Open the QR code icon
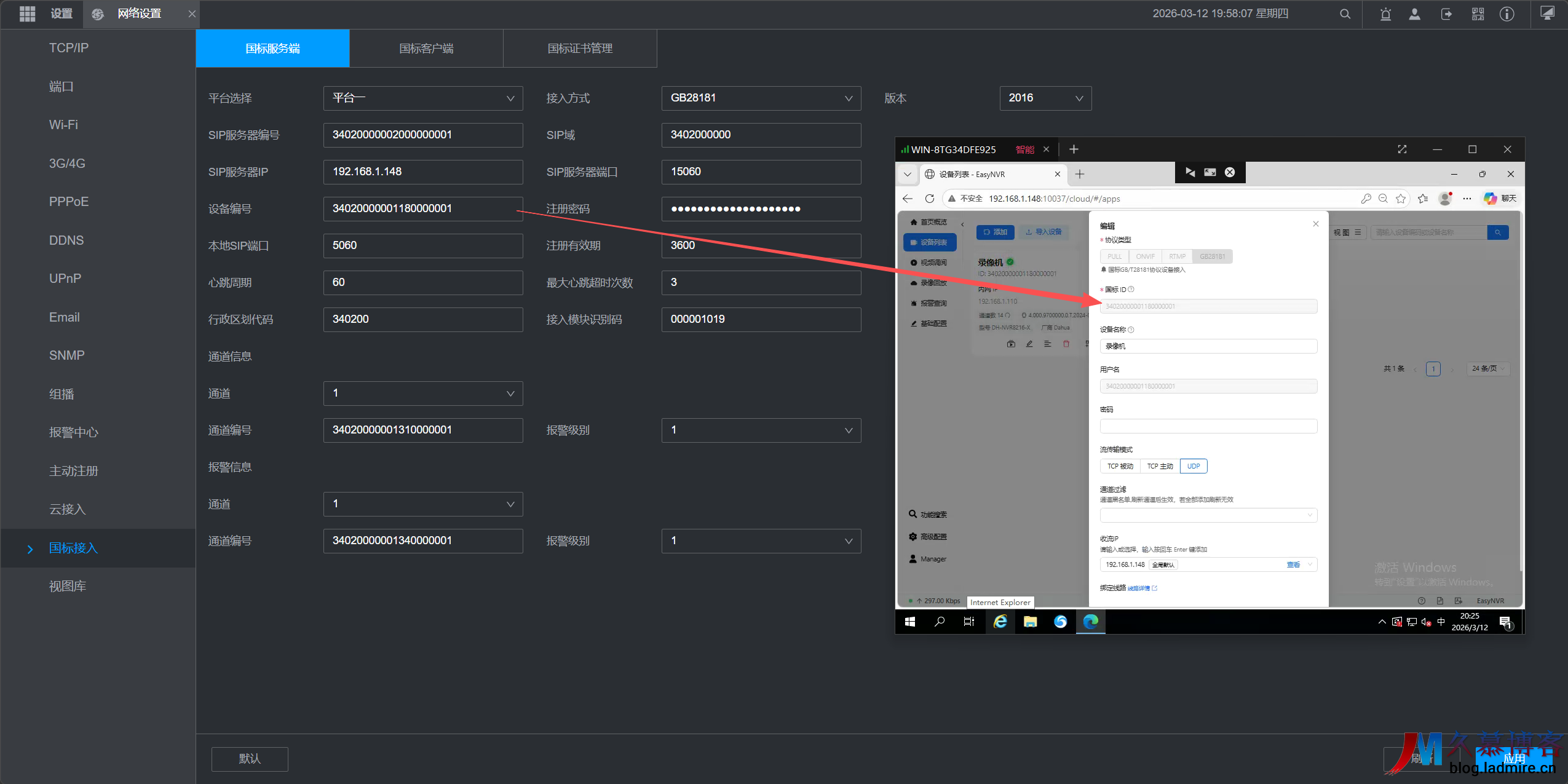Viewport: 1568px width, 784px height. click(1478, 14)
